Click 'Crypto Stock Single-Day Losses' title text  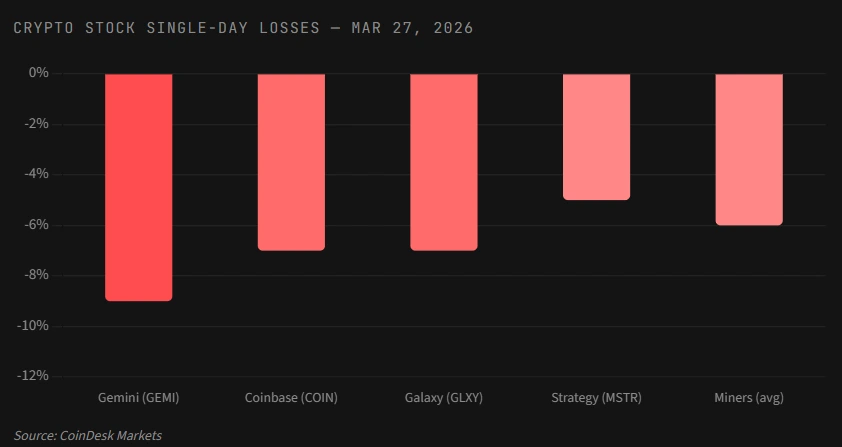171,28
